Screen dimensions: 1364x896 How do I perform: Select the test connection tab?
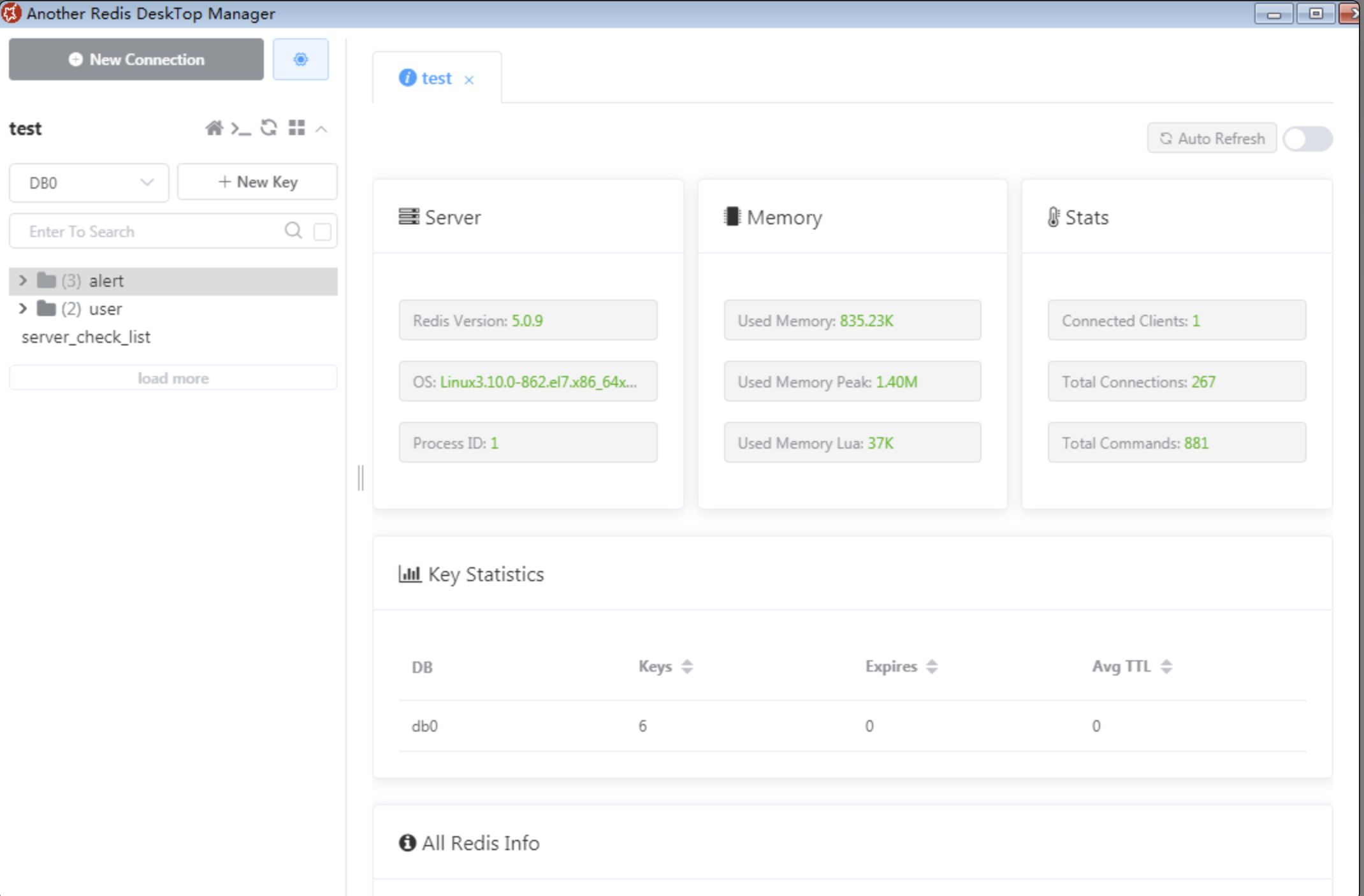tap(435, 77)
